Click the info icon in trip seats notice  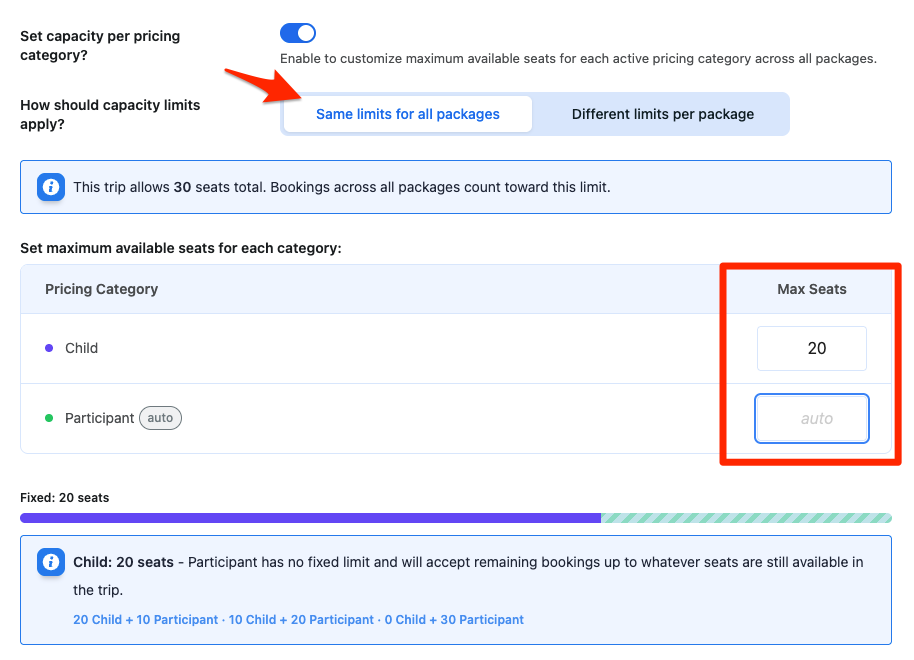click(51, 187)
